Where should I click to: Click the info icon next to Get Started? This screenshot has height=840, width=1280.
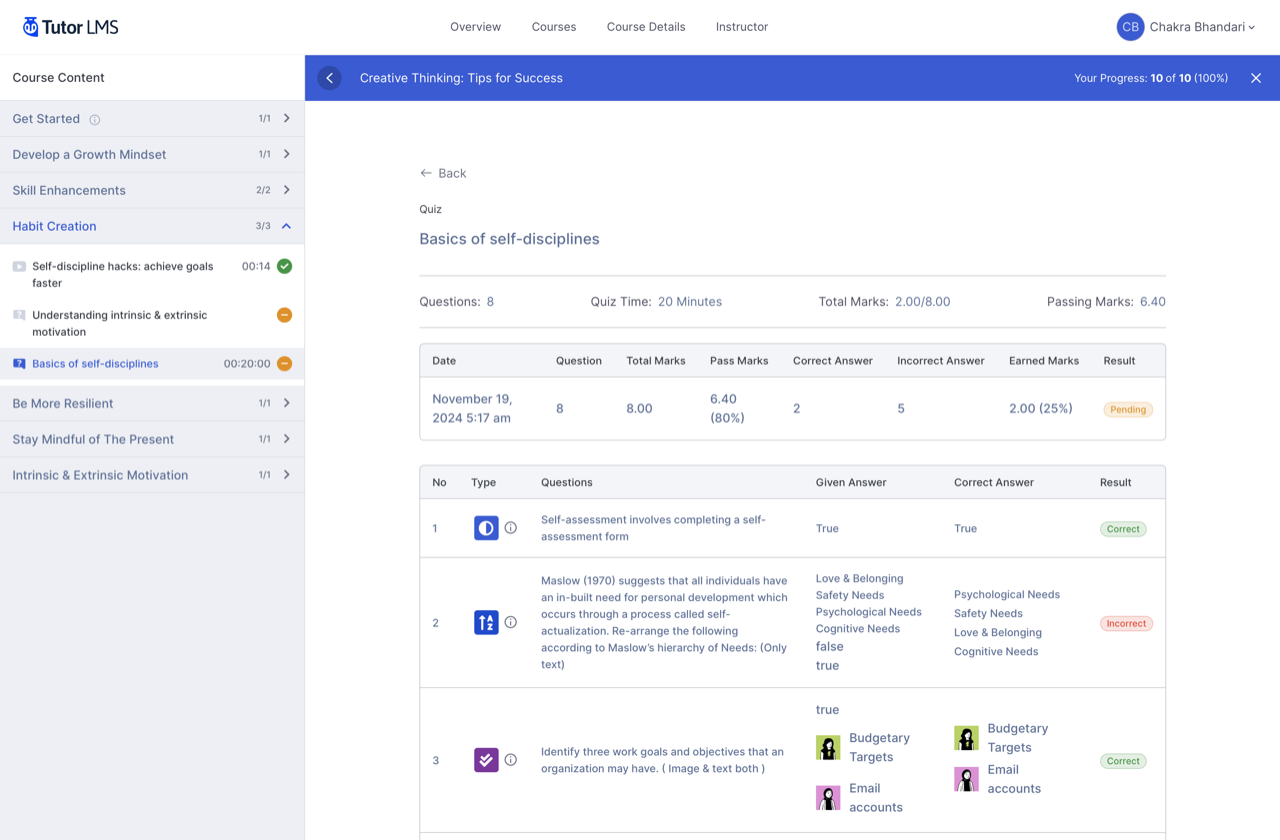click(x=94, y=118)
